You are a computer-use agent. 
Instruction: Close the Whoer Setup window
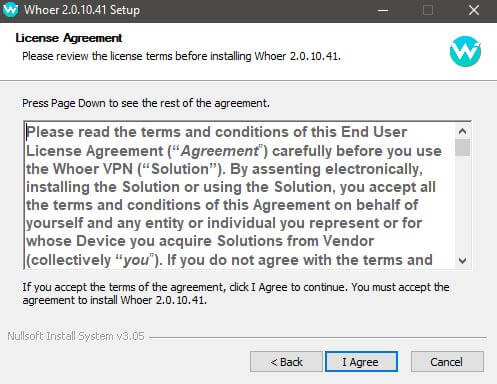[x=474, y=10]
